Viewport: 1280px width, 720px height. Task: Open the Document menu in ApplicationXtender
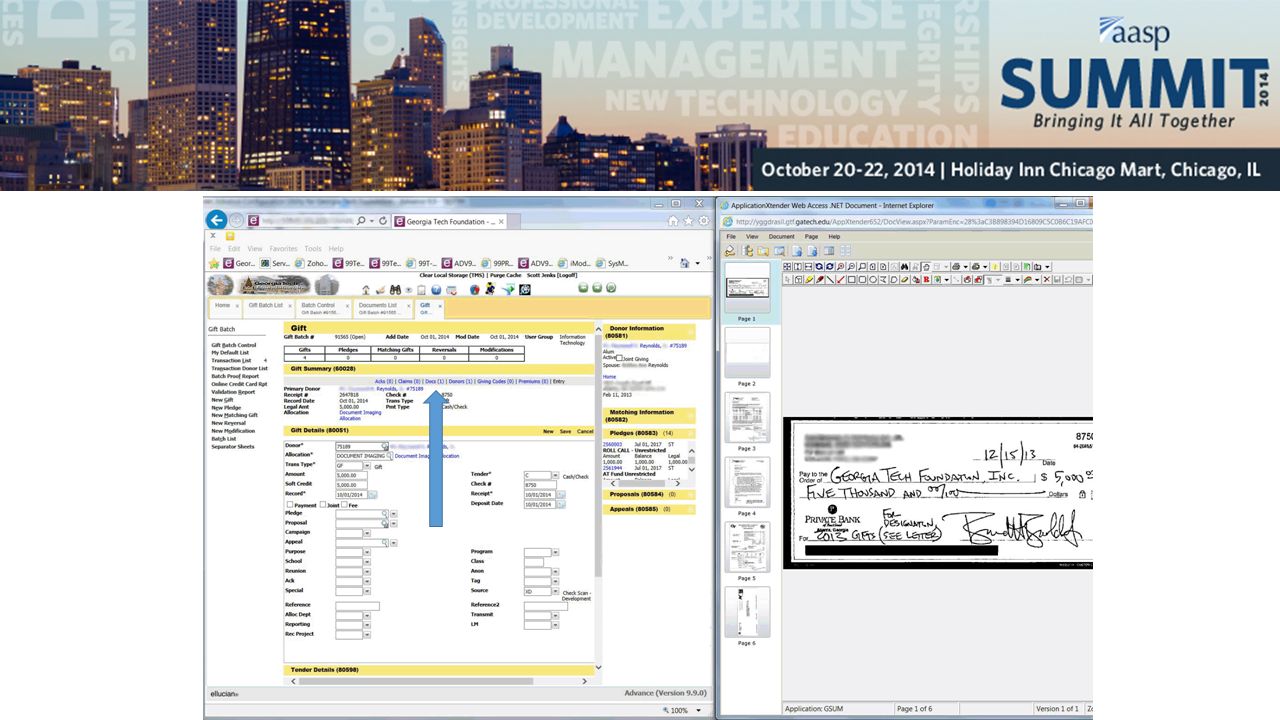click(782, 237)
